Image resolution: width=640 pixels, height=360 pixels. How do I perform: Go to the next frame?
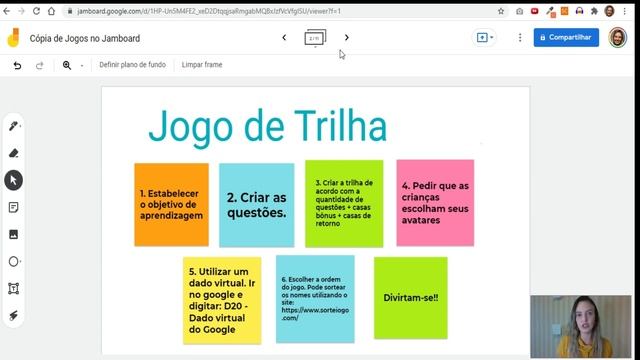click(x=347, y=38)
